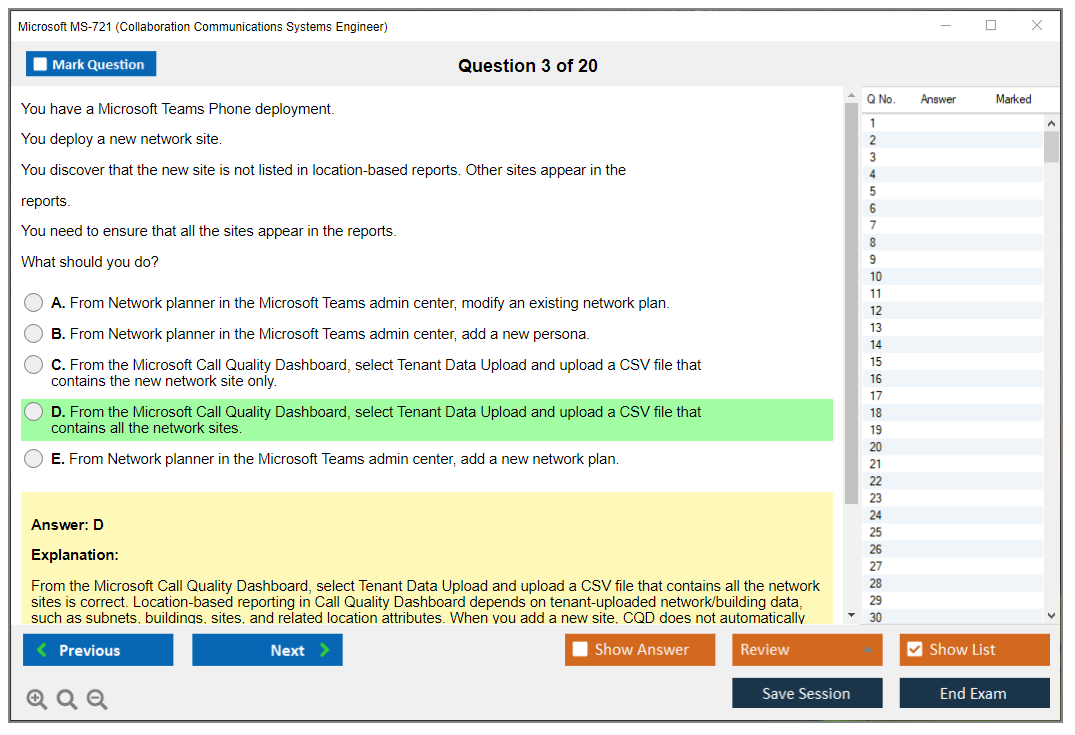
Task: Open question 12 from the list
Action: click(953, 311)
